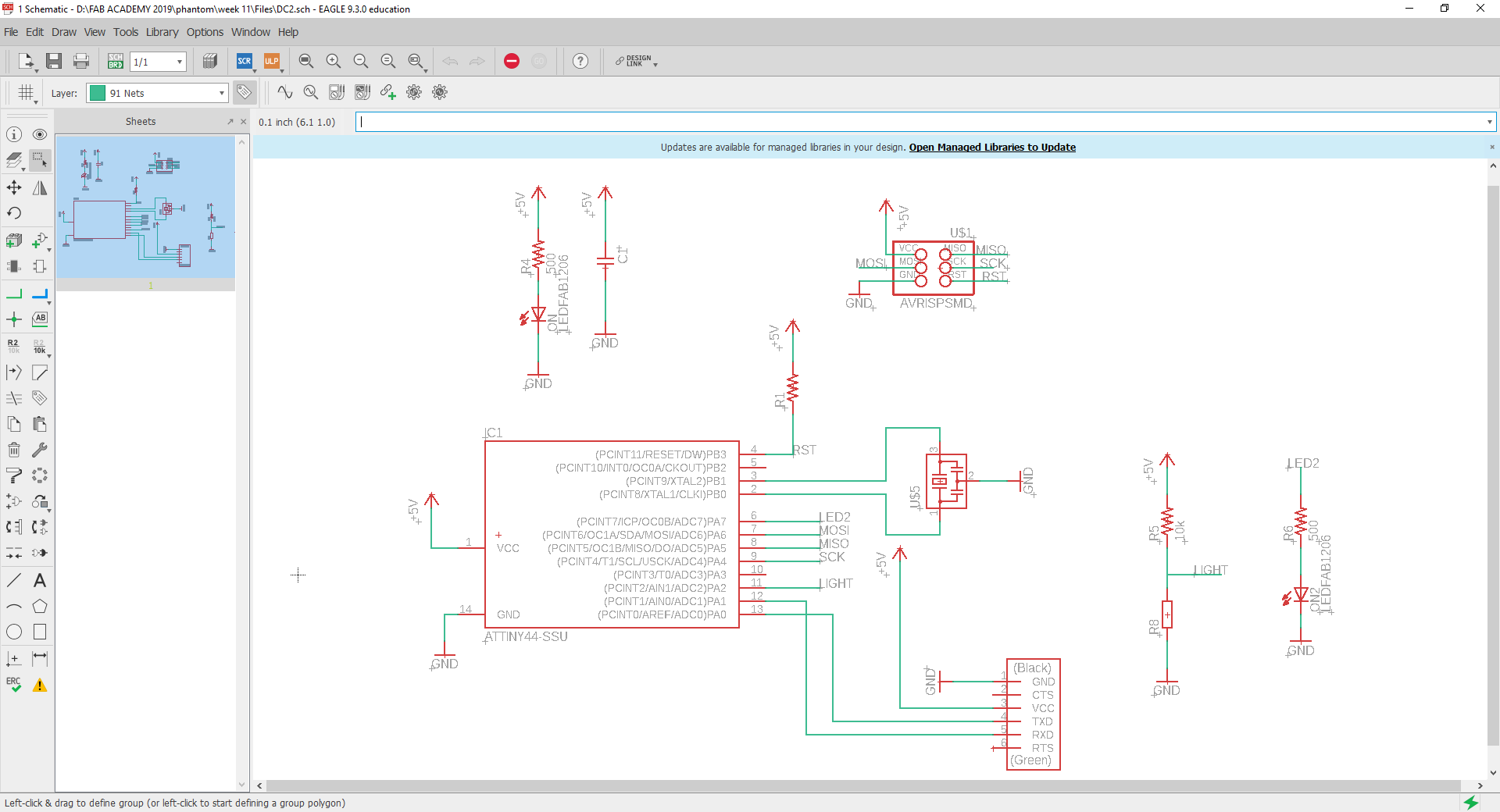Select the Label tool
1500x812 pixels.
pyautogui.click(x=40, y=319)
